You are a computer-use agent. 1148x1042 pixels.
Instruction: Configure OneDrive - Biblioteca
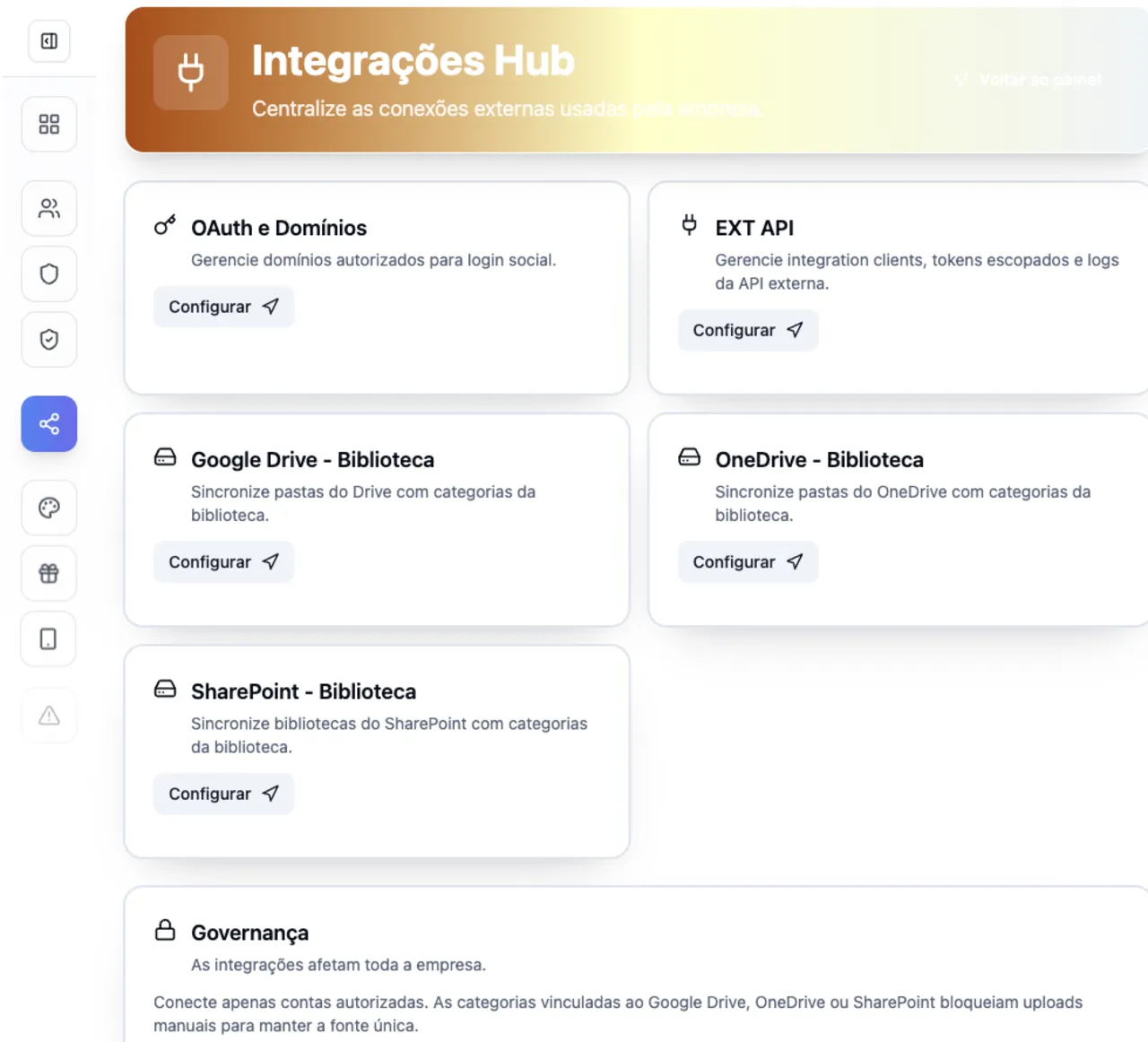click(x=748, y=562)
